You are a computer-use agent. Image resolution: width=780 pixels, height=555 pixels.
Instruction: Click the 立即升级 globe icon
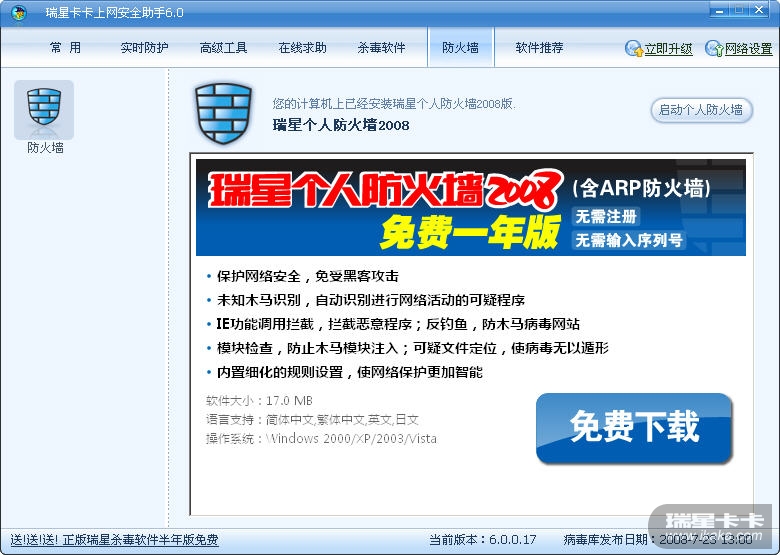[634, 49]
